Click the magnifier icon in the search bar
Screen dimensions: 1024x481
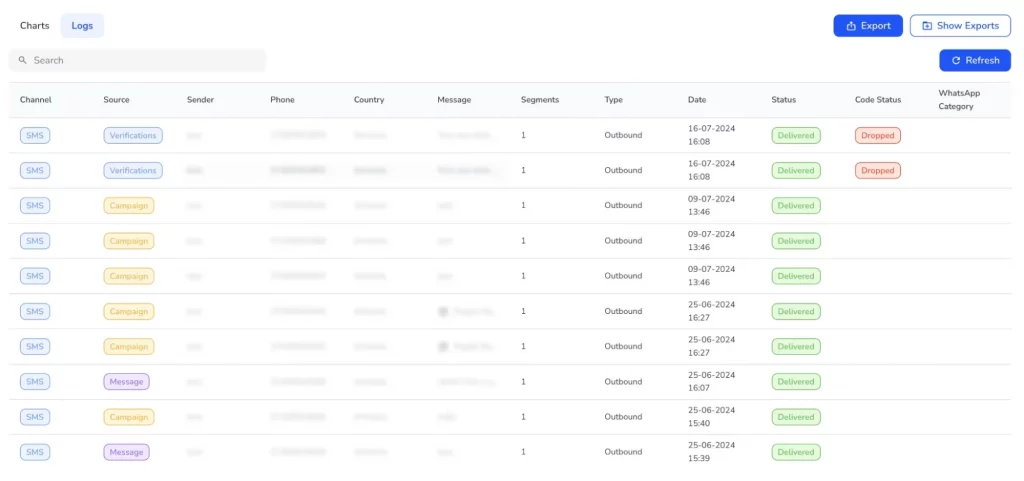tap(22, 61)
